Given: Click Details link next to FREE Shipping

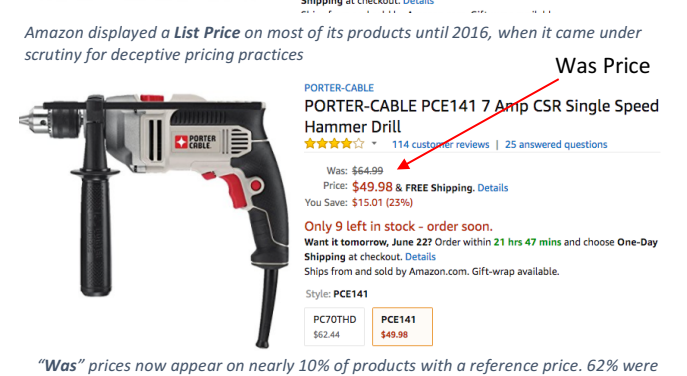Looking at the screenshot, I should coord(492,188).
